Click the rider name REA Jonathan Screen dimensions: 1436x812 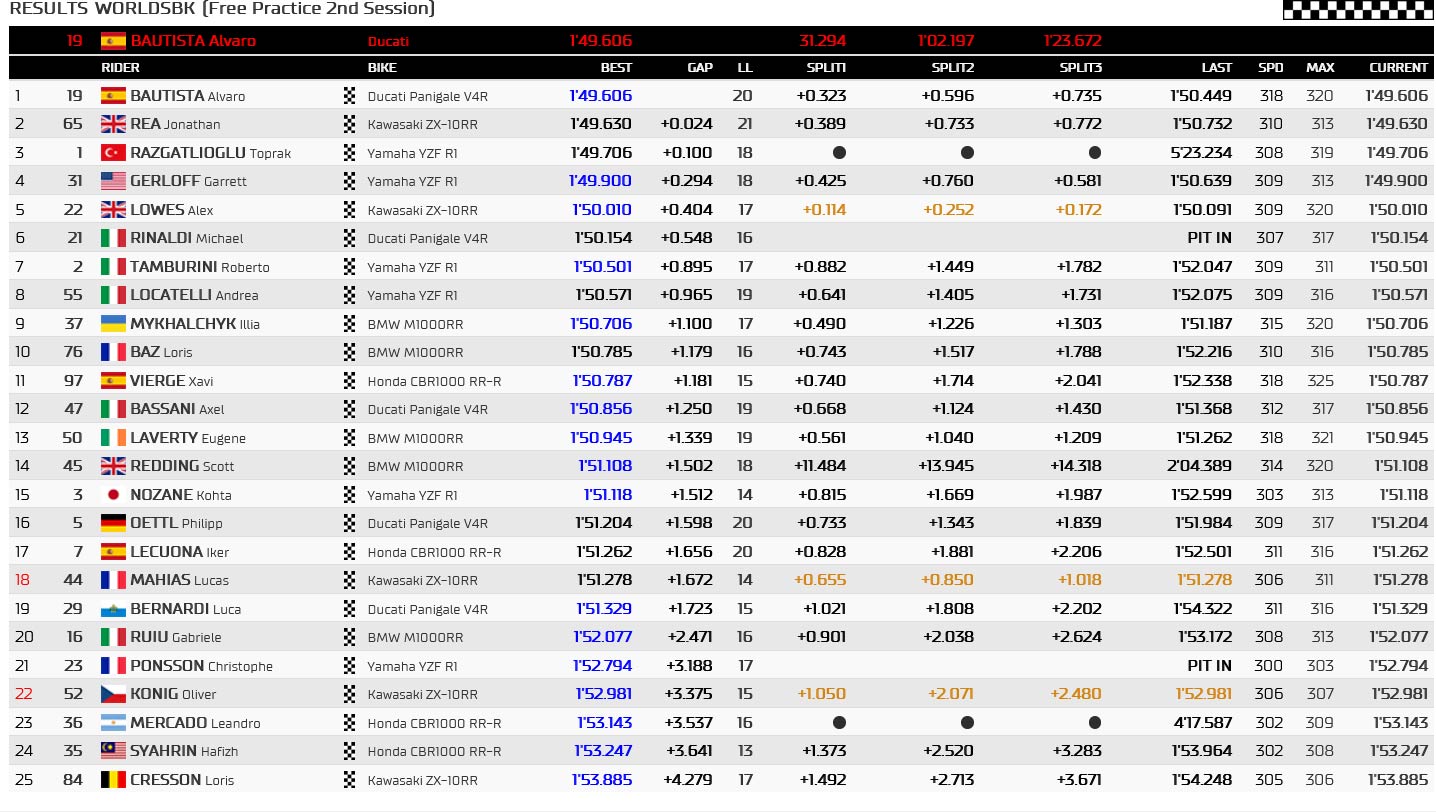coord(175,125)
